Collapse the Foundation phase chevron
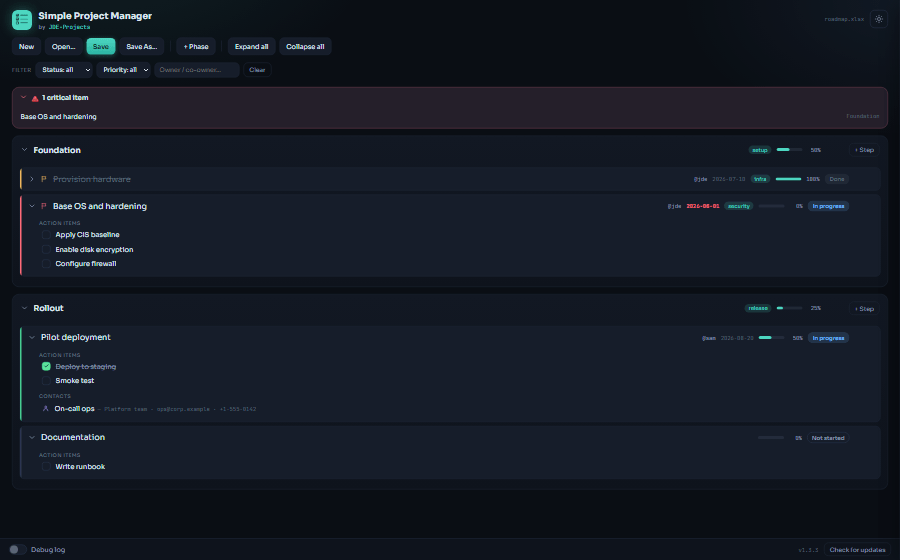Viewport: 900px width, 560px height. click(24, 150)
